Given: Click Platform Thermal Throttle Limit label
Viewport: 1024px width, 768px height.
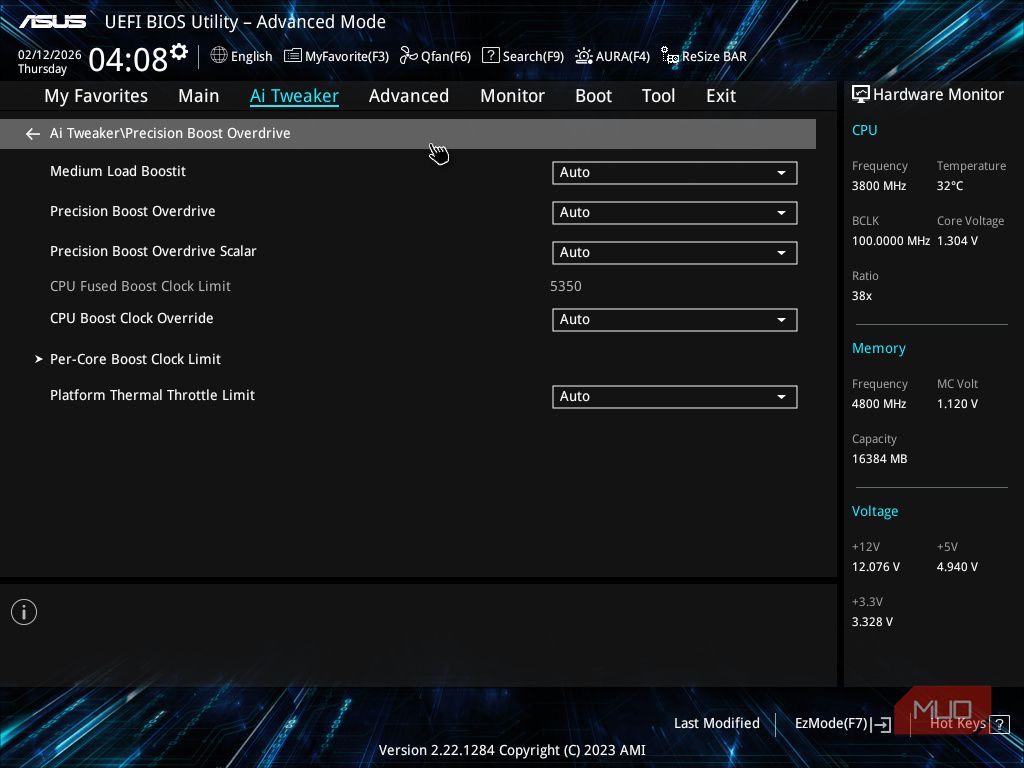Looking at the screenshot, I should pos(152,395).
